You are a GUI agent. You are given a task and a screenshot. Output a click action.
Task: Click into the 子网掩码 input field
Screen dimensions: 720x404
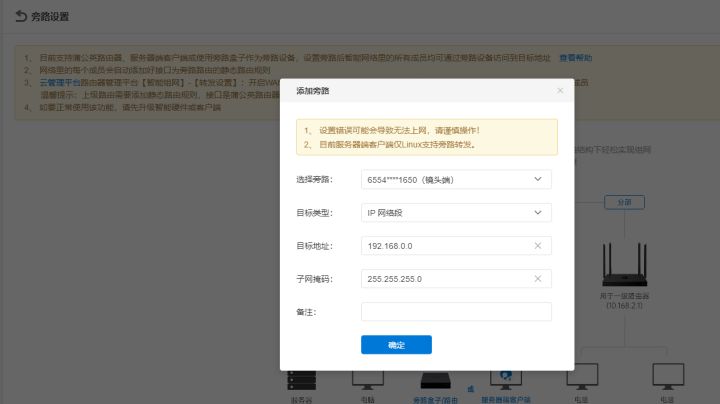click(445, 279)
